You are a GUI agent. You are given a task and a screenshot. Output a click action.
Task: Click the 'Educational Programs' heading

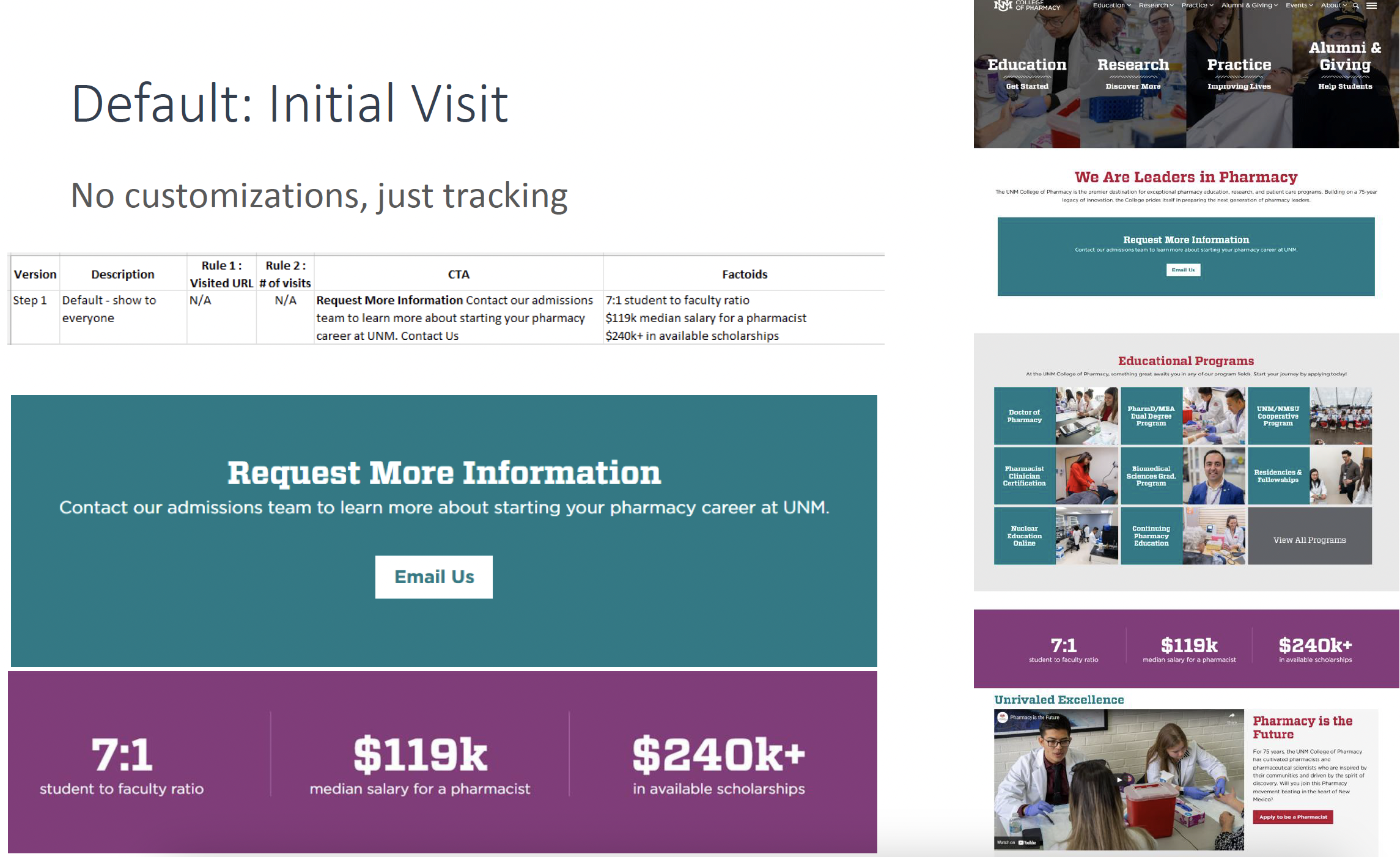pyautogui.click(x=1186, y=361)
